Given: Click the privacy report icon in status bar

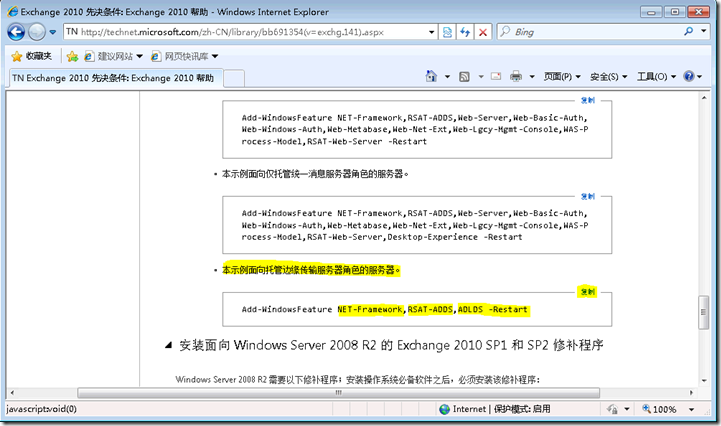Looking at the screenshot, I should tap(612, 409).
